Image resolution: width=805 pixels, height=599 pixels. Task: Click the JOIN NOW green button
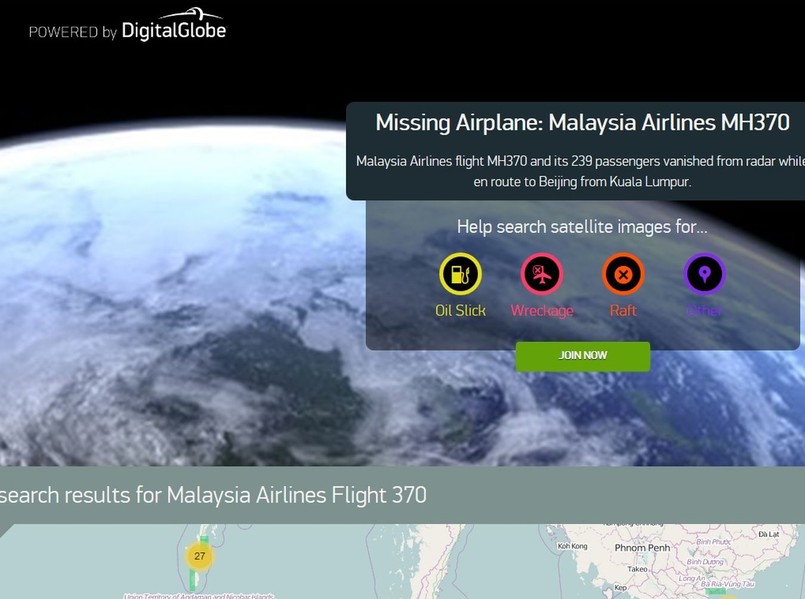[x=583, y=356]
